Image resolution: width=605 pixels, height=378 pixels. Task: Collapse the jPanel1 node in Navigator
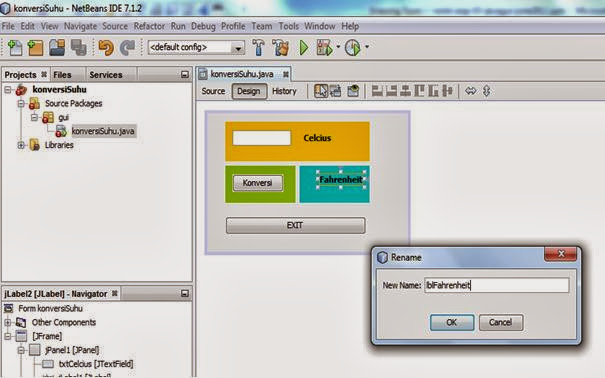pos(21,350)
